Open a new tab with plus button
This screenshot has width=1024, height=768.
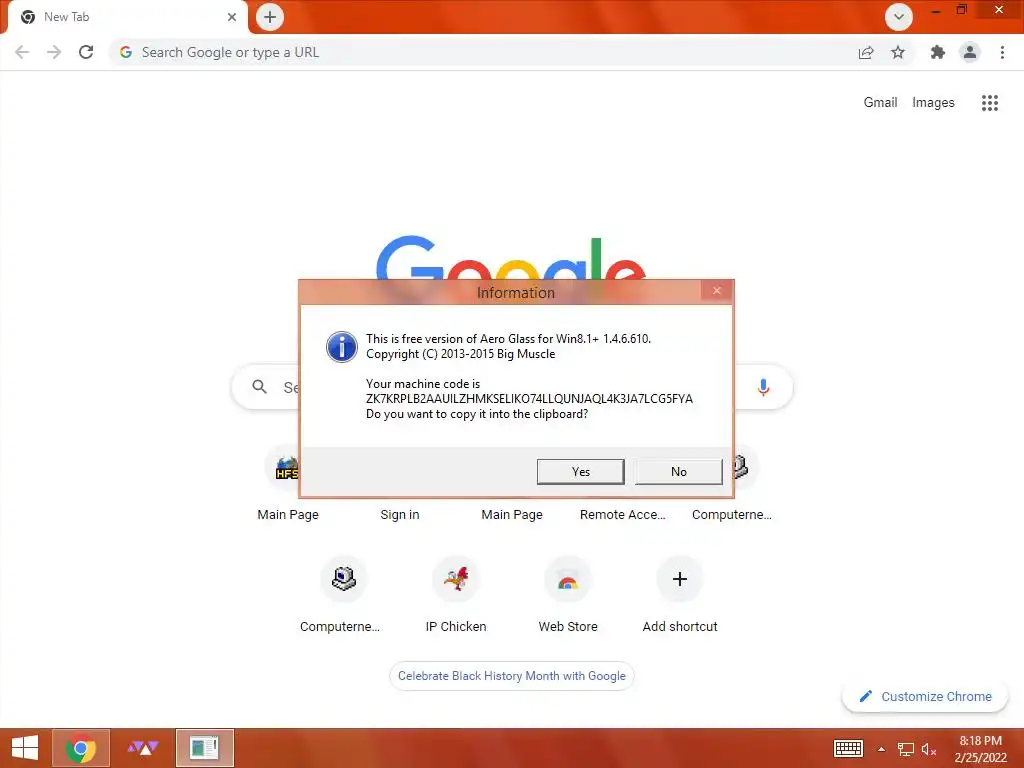point(270,17)
